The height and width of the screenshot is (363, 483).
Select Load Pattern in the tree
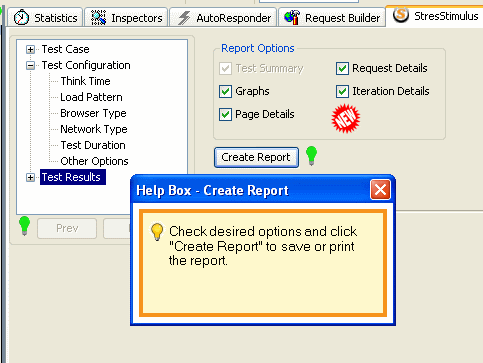click(x=91, y=97)
